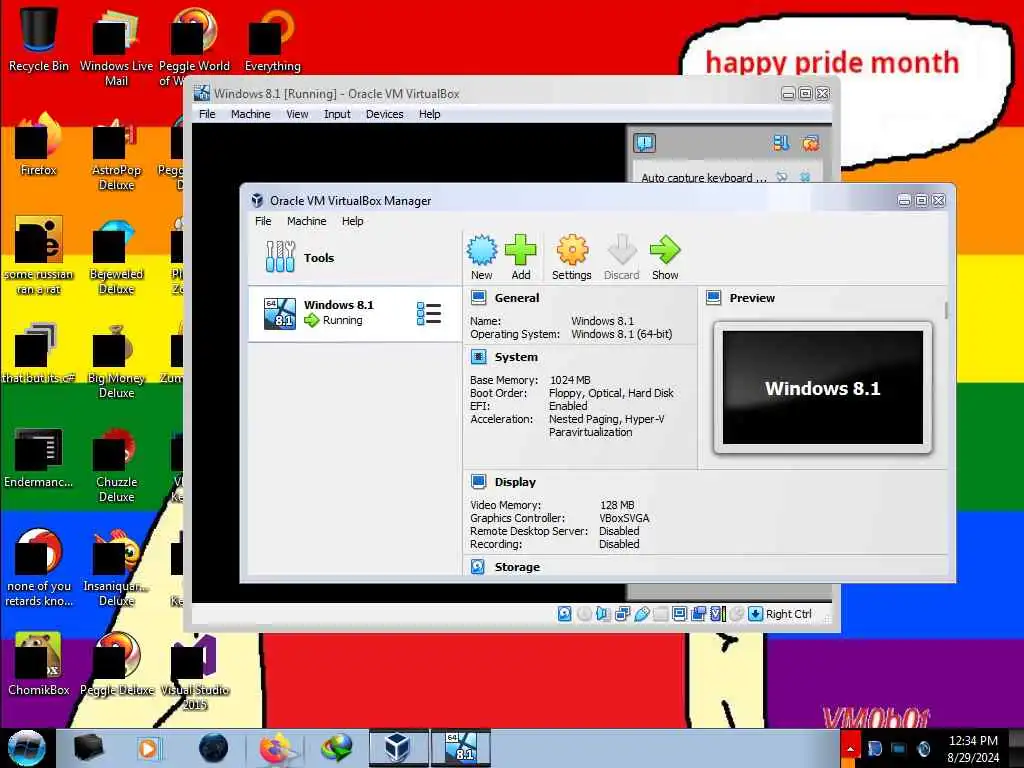Viewport: 1024px width, 768px height.
Task: Click the notification center speech bubble icon
Action: point(644,143)
